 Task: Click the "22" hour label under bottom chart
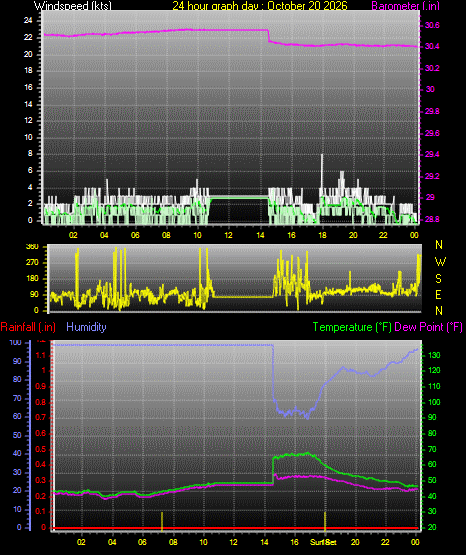[385, 542]
